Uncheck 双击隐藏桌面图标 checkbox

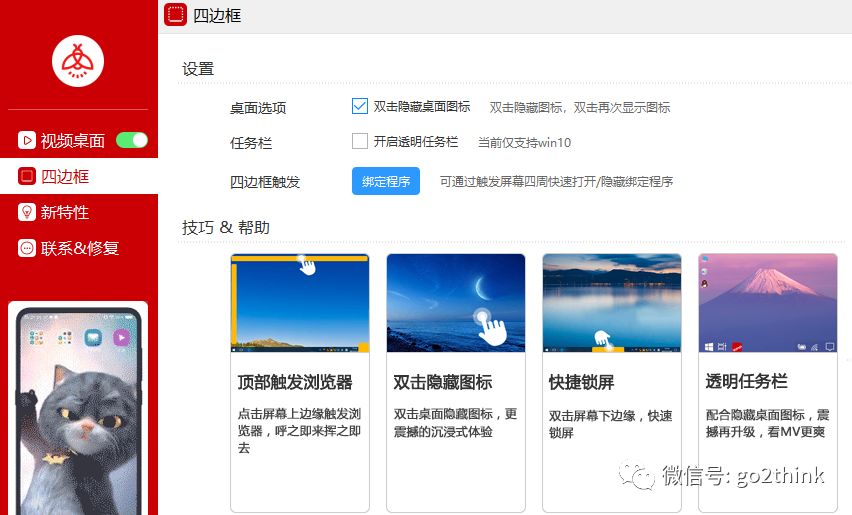coord(360,106)
